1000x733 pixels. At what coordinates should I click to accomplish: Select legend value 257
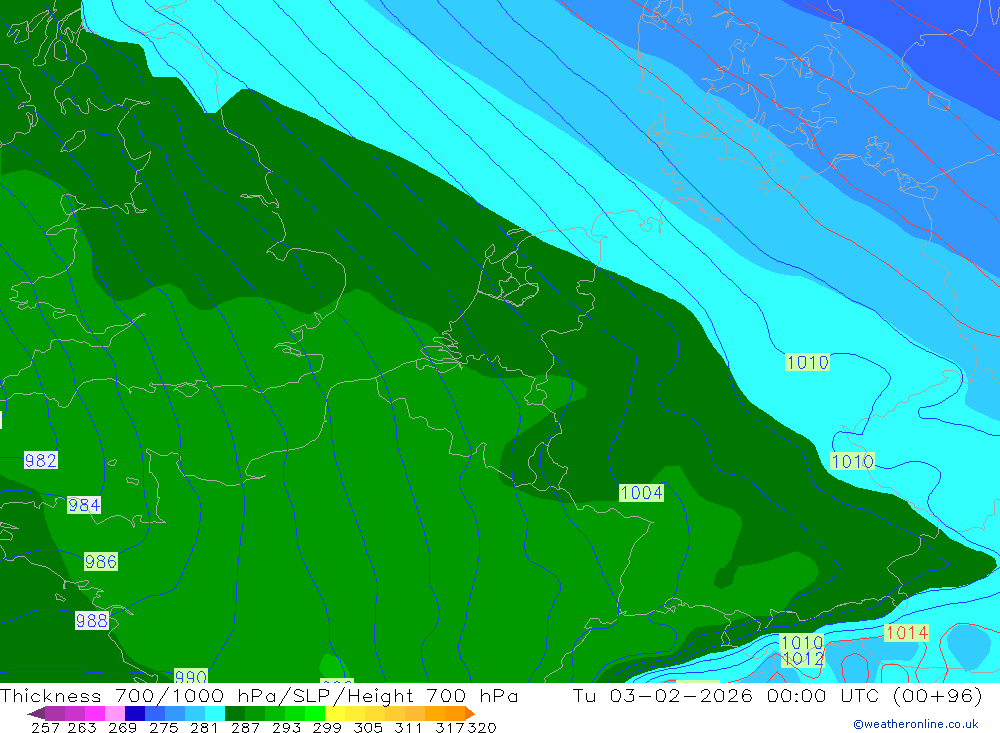click(45, 728)
